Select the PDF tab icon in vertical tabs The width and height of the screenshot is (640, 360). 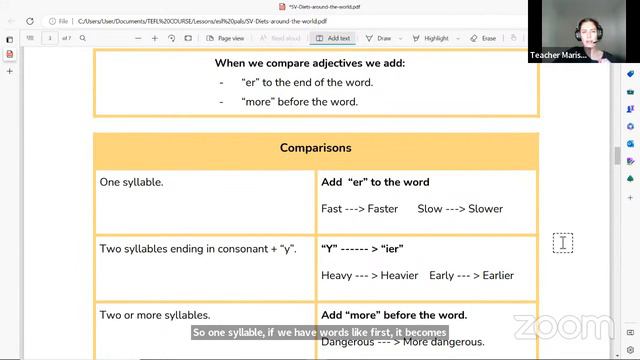pyautogui.click(x=9, y=54)
